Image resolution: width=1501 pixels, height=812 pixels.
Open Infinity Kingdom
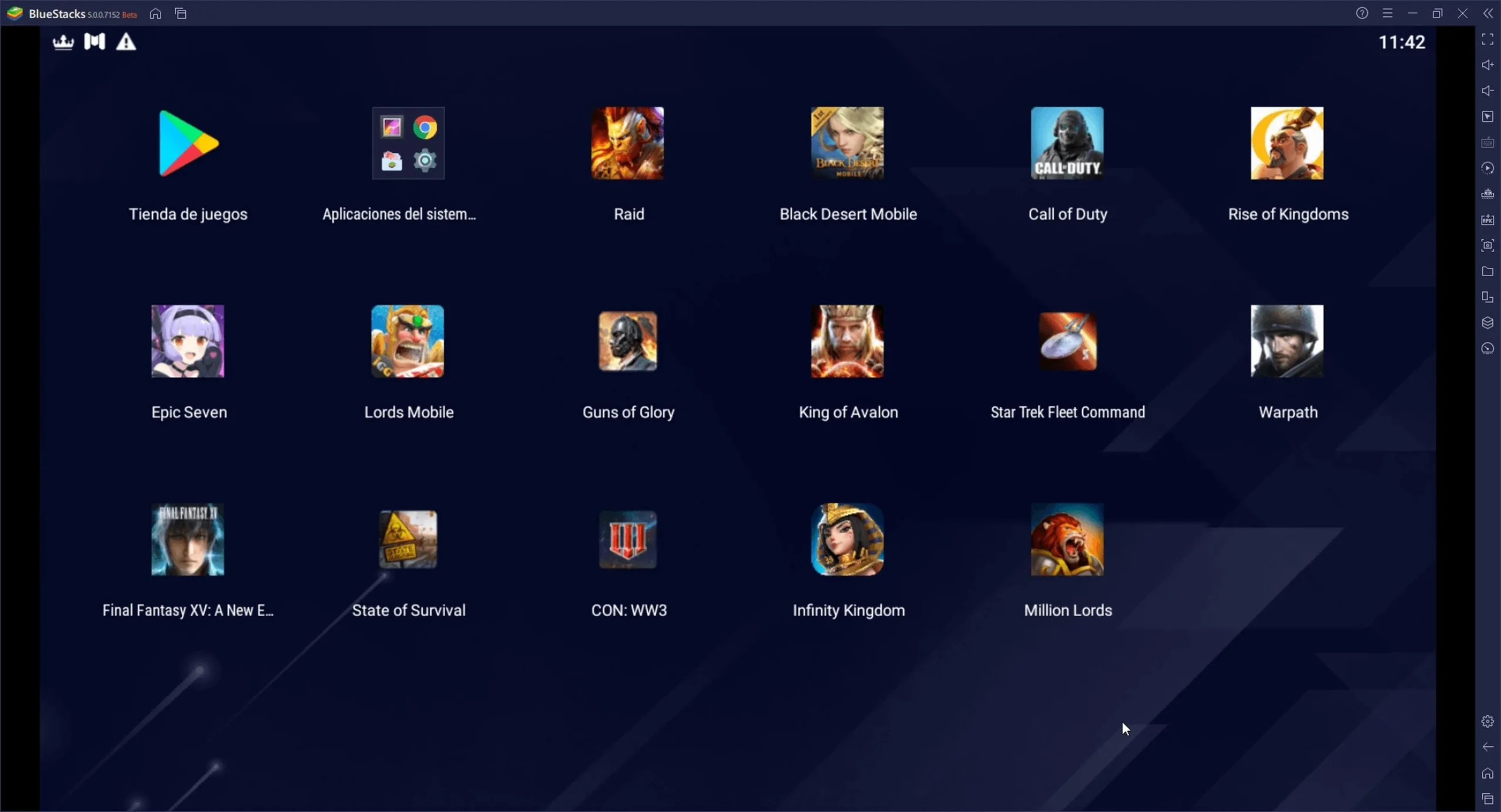point(847,539)
